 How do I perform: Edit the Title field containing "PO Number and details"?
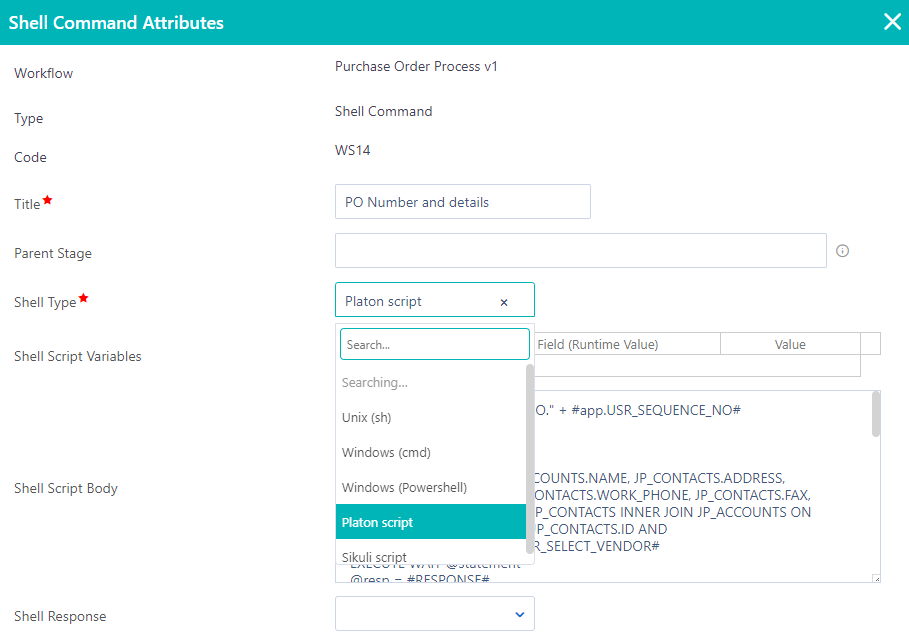[x=463, y=201]
